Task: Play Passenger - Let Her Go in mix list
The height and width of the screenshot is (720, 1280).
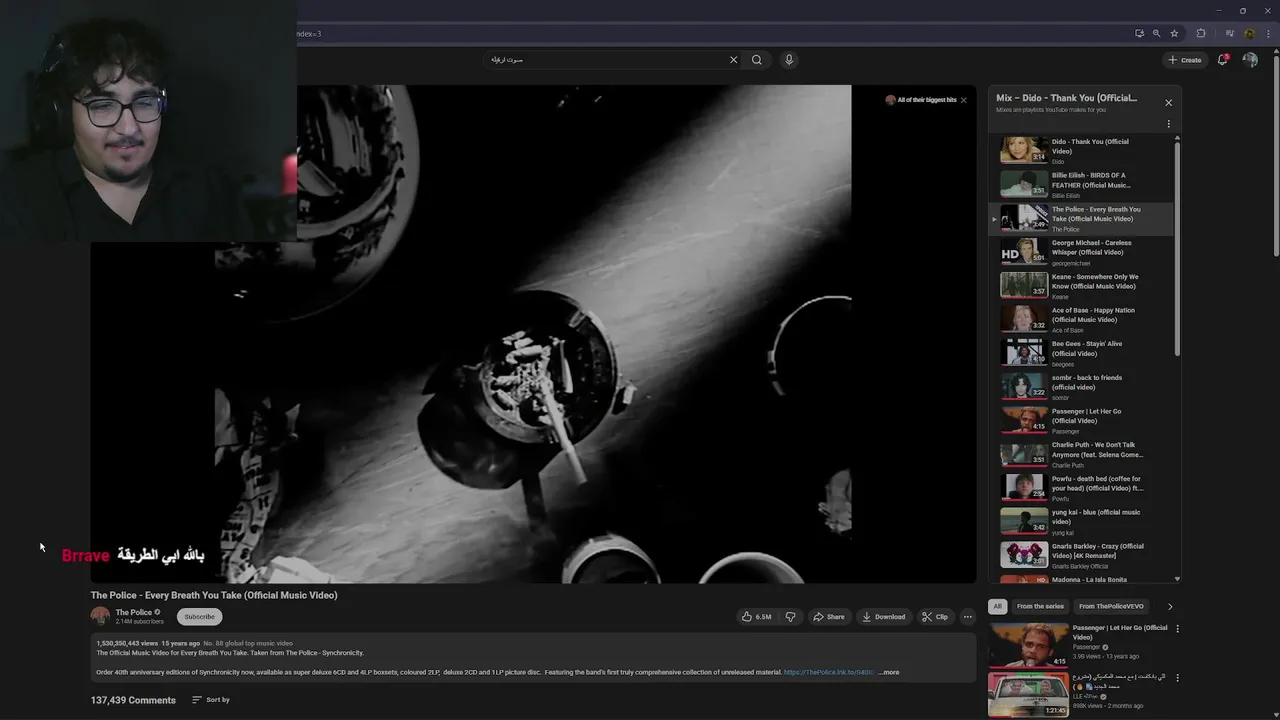Action: [1081, 420]
